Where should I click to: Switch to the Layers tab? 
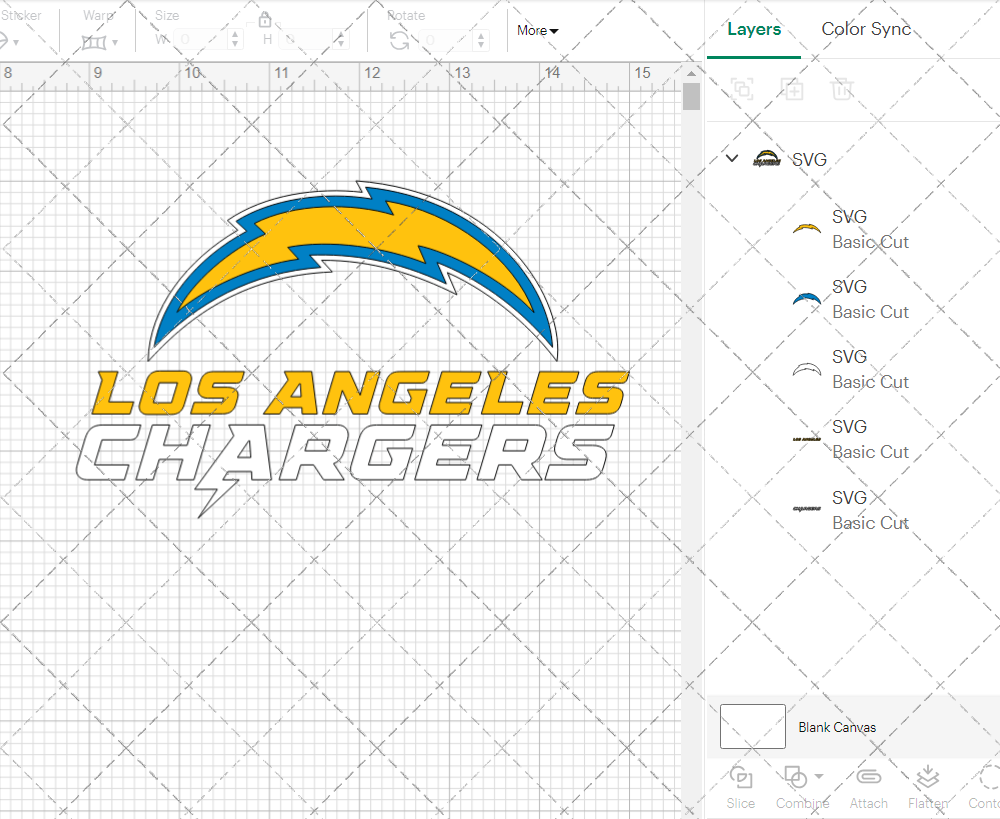pyautogui.click(x=754, y=29)
